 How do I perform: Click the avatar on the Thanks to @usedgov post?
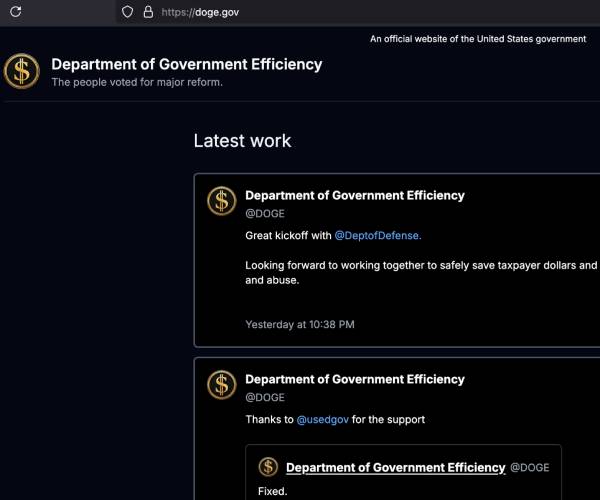click(x=222, y=385)
